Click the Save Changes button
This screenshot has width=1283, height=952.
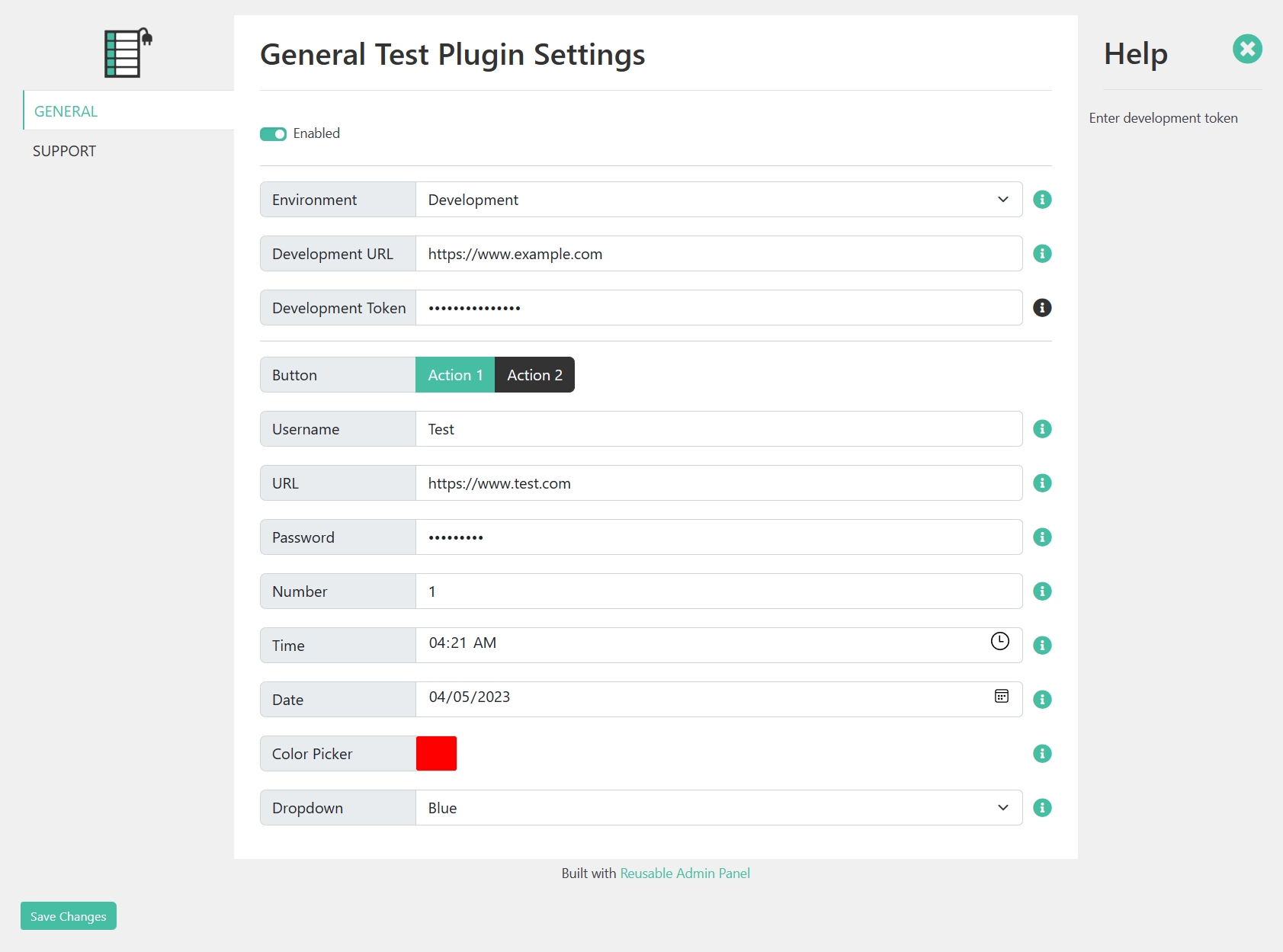click(69, 916)
